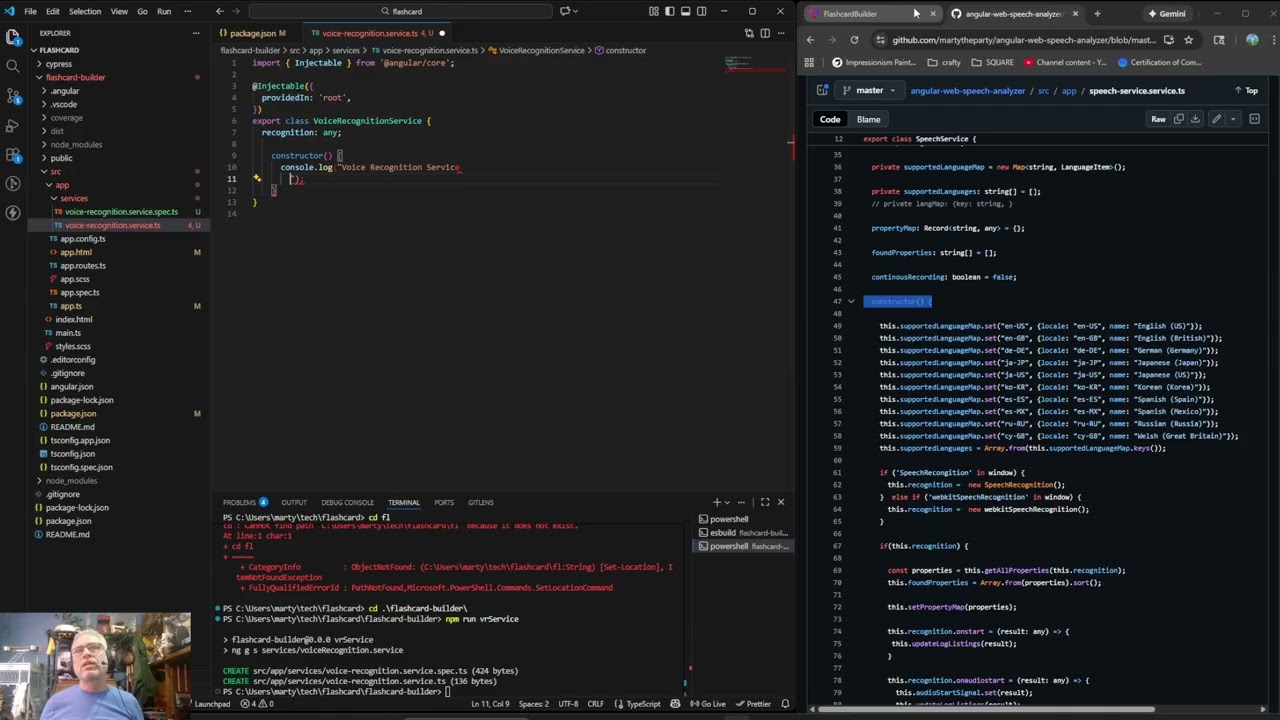Switch GitHub view to Code
The height and width of the screenshot is (720, 1280).
click(x=830, y=119)
